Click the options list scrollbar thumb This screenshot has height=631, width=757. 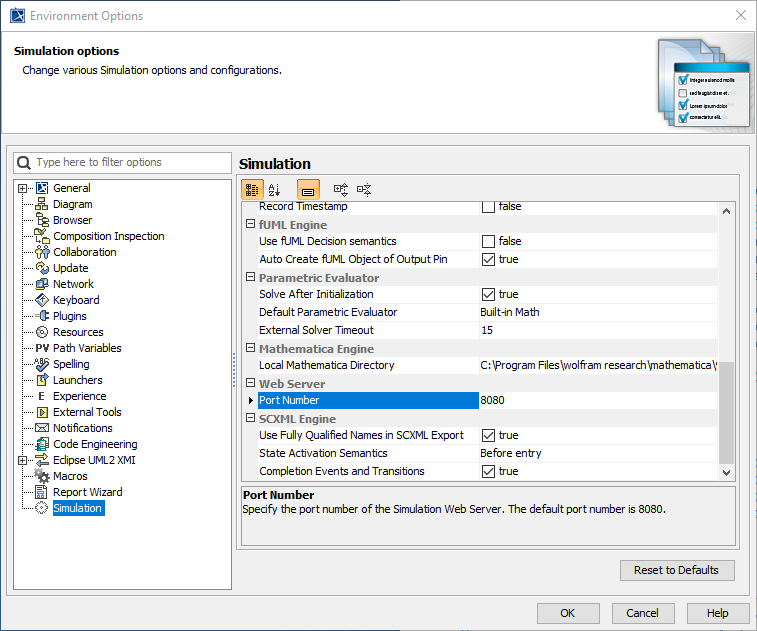[x=726, y=413]
